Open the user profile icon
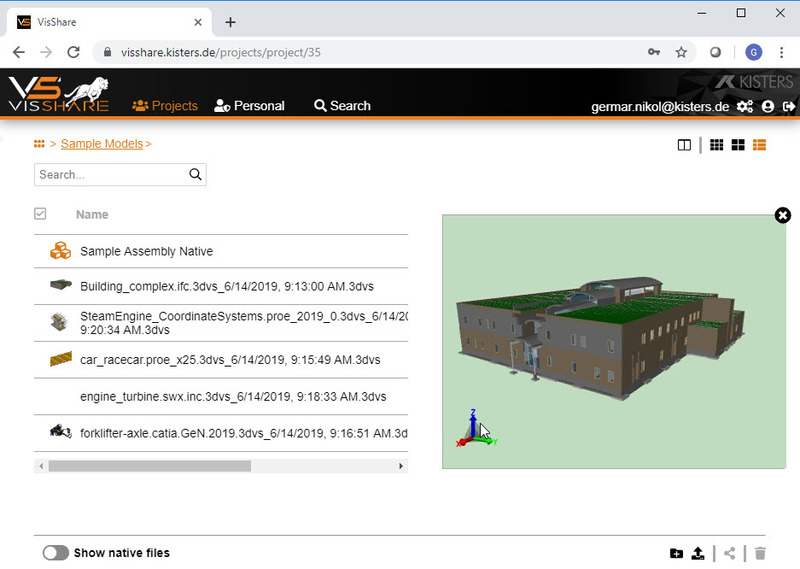The height and width of the screenshot is (569, 800). point(768,106)
